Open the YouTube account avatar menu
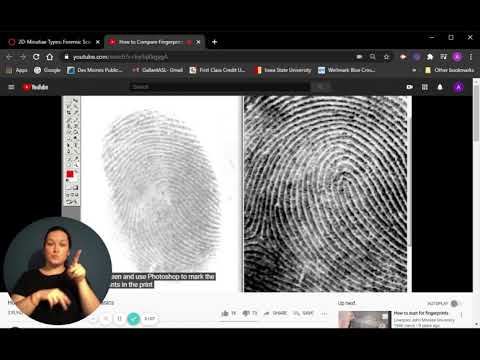This screenshot has height=360, width=480. coord(459,87)
